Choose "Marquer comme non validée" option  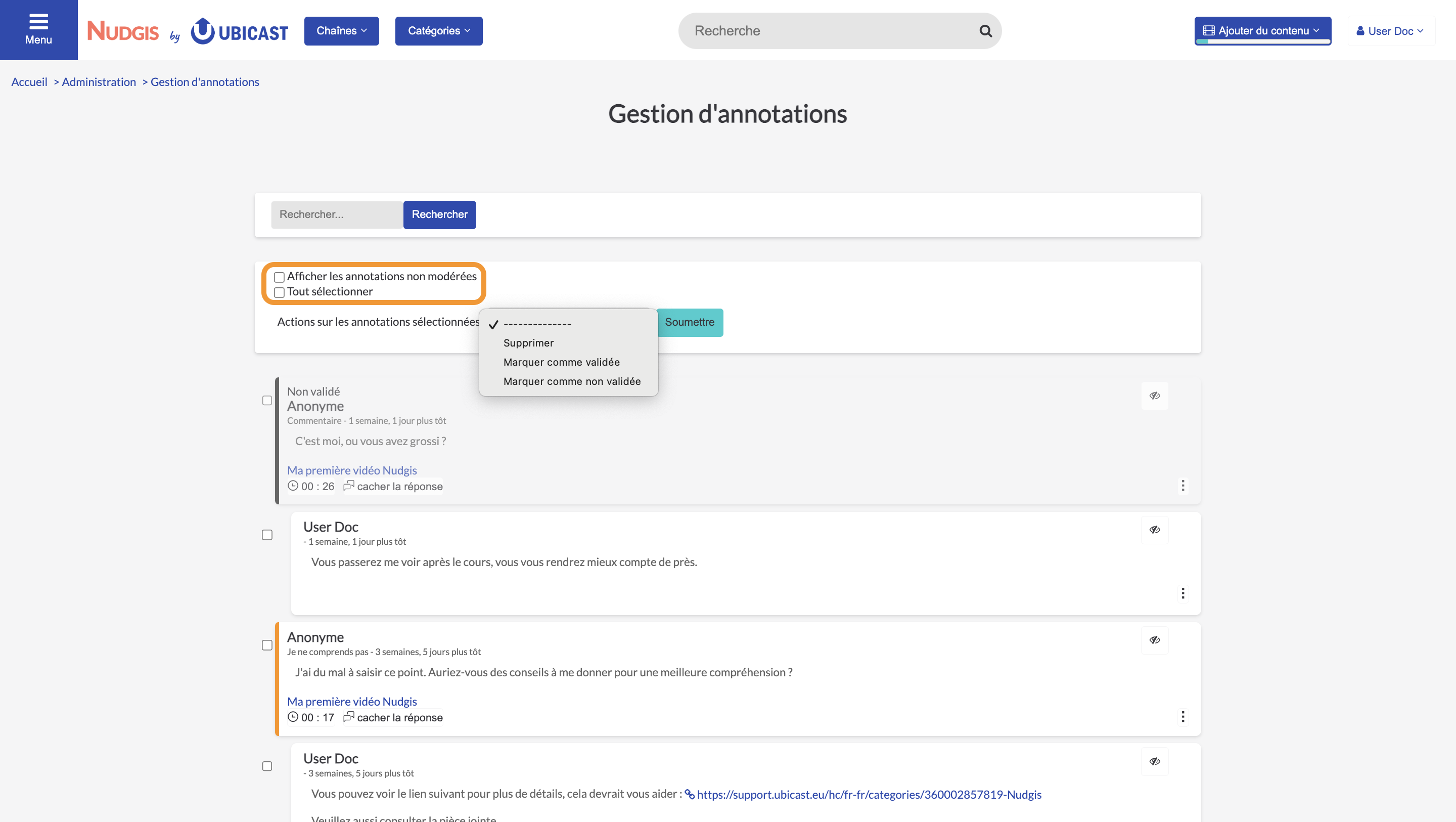coord(568,382)
